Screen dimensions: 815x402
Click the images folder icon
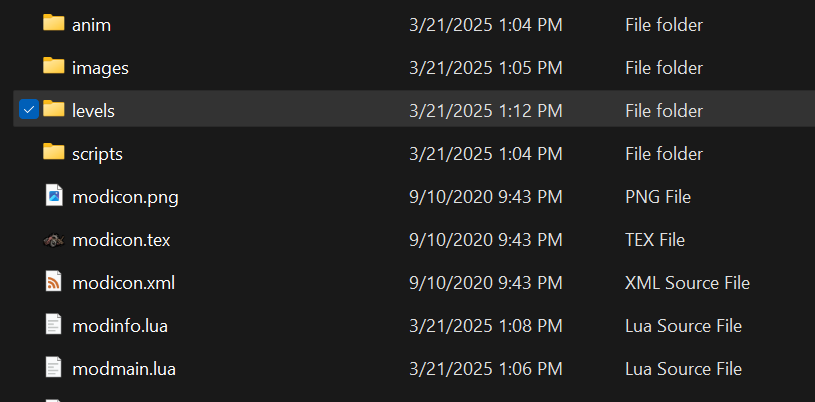[54, 66]
